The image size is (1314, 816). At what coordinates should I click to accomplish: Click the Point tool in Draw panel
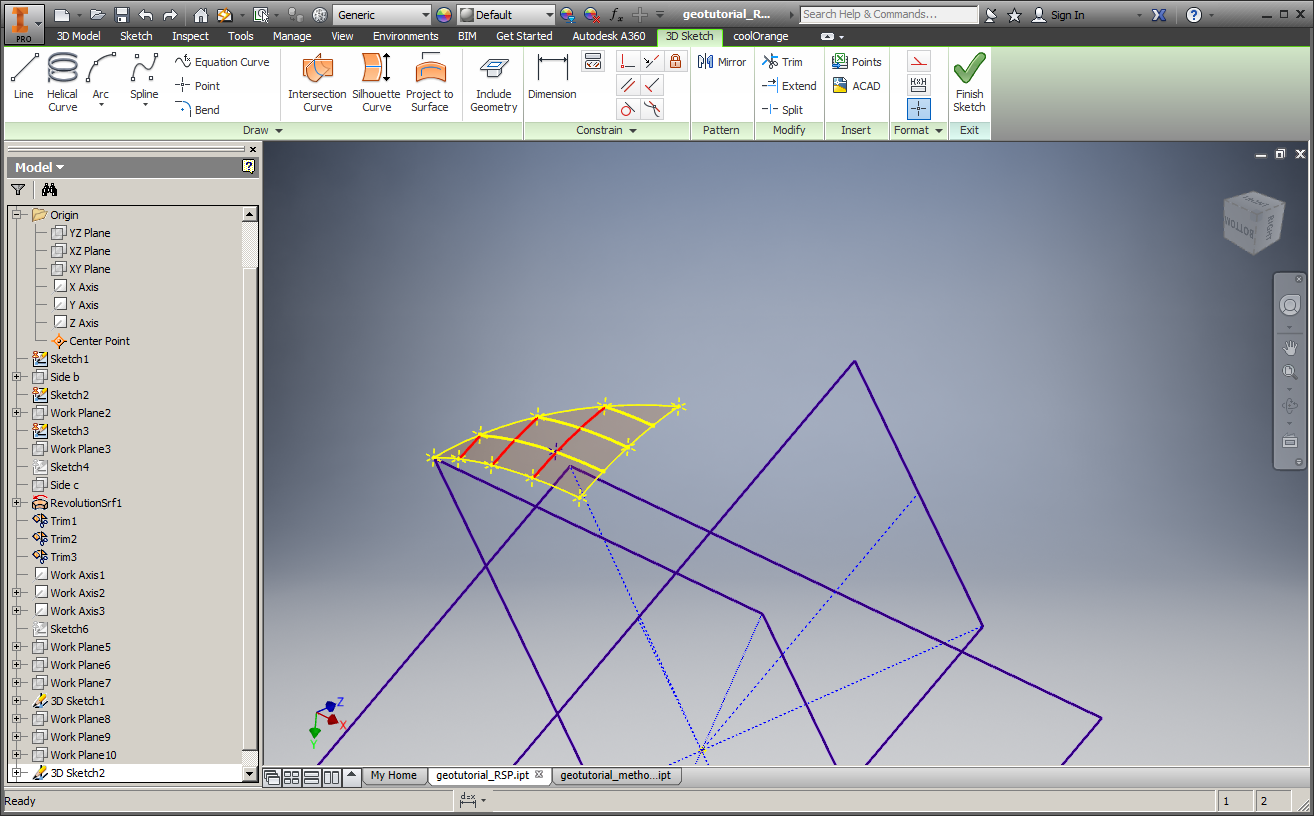197,86
